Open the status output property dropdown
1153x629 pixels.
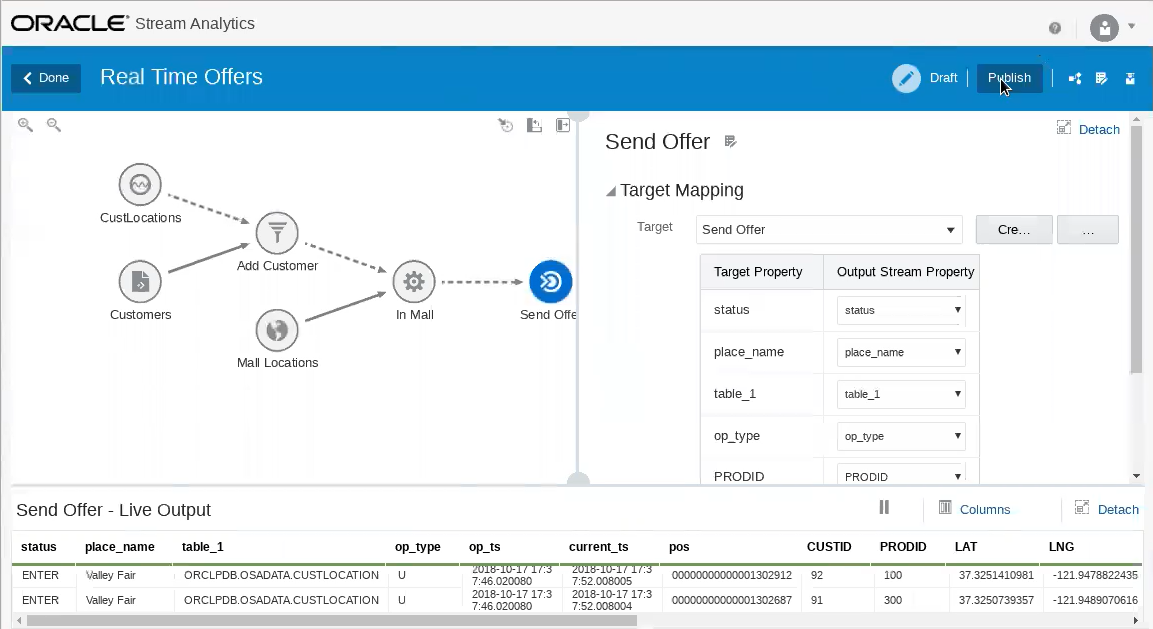tap(901, 310)
